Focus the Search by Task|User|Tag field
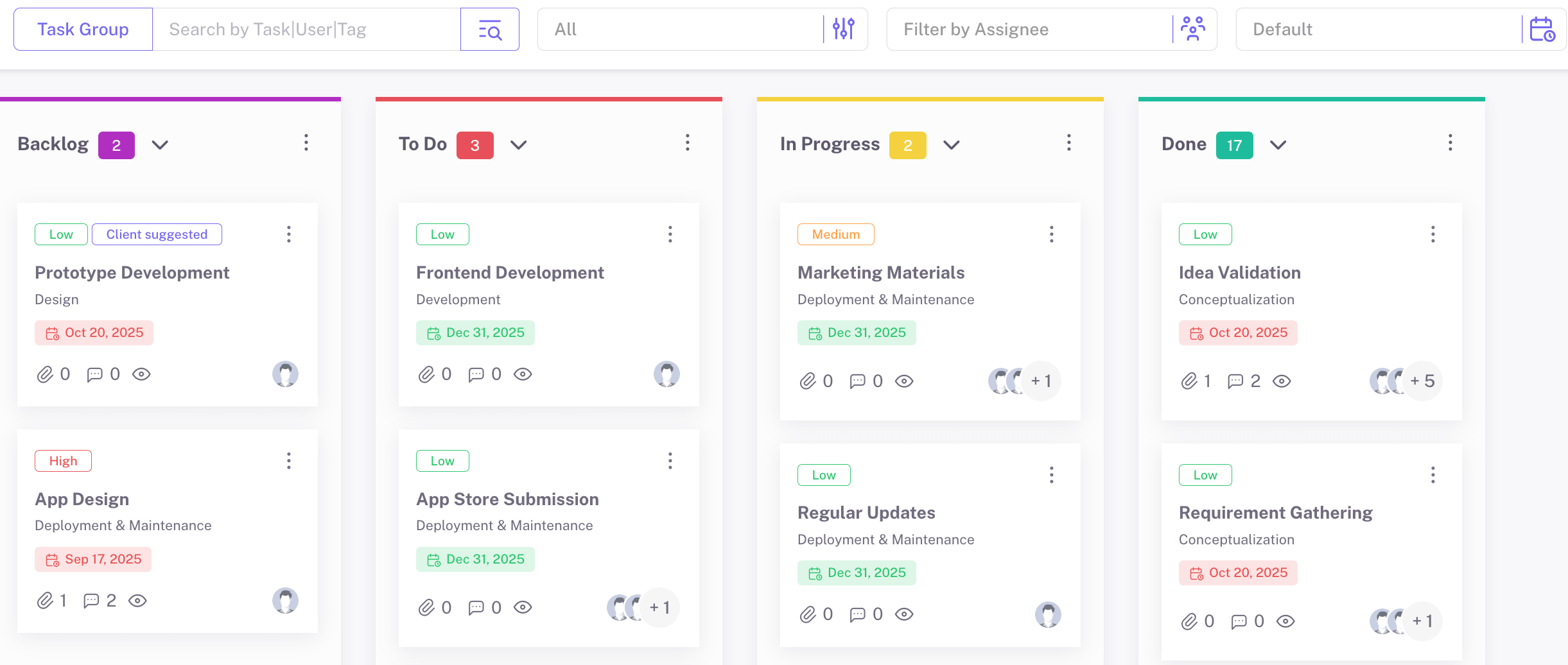1568x665 pixels. coord(306,30)
